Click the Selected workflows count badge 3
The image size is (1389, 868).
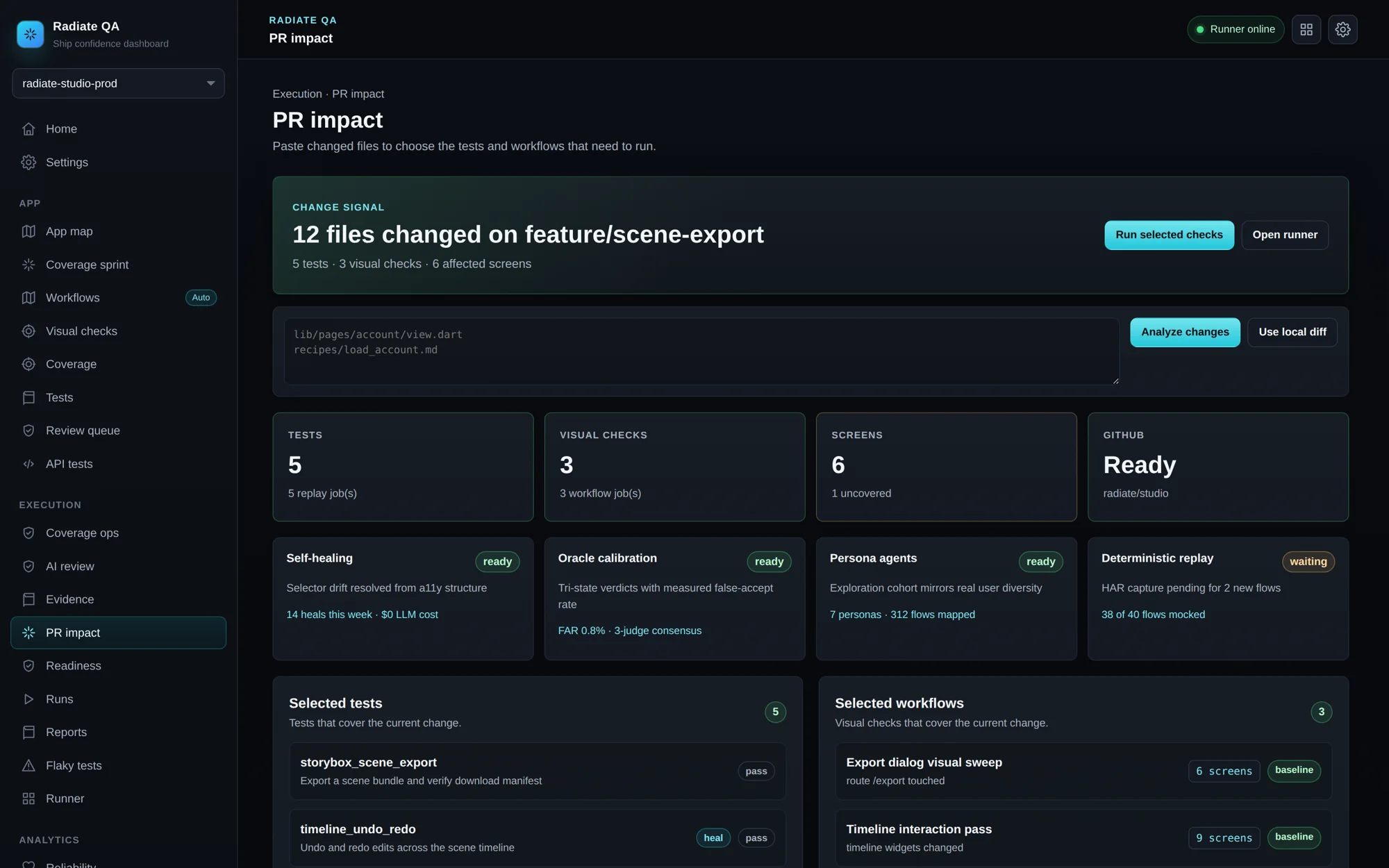1321,712
